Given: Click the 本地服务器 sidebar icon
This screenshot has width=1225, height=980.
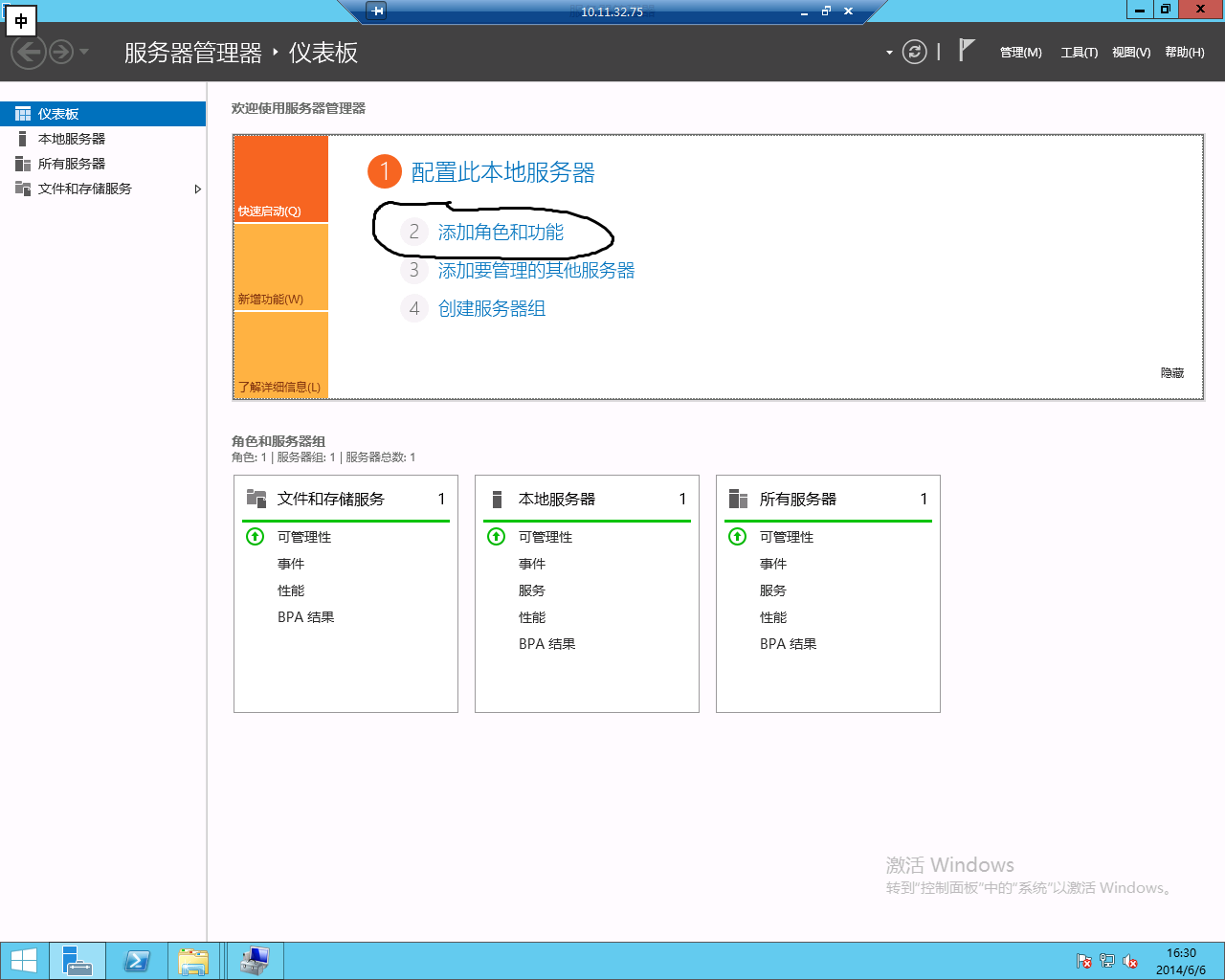Looking at the screenshot, I should pyautogui.click(x=23, y=139).
